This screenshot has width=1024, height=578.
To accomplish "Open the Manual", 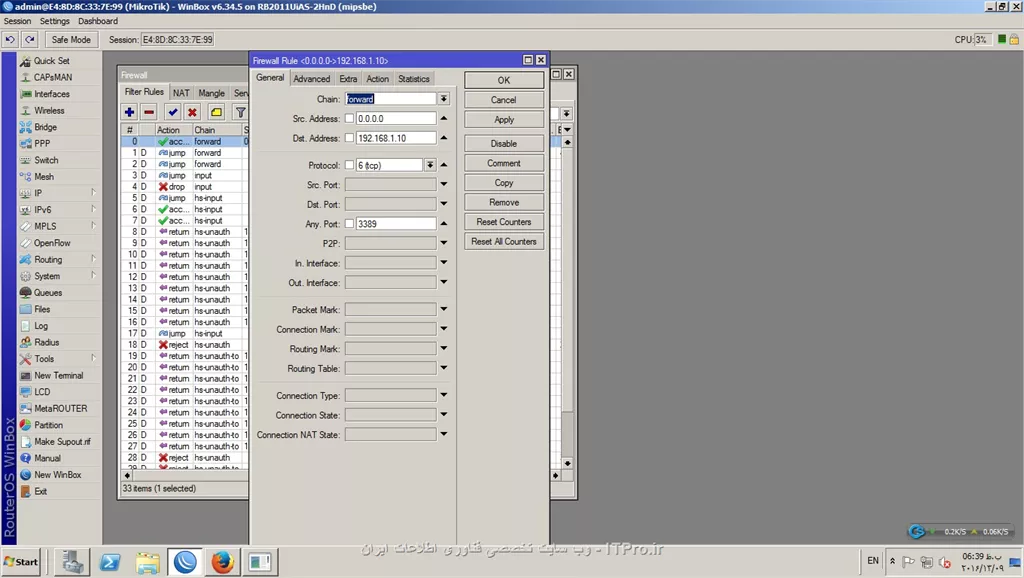I will (47, 458).
